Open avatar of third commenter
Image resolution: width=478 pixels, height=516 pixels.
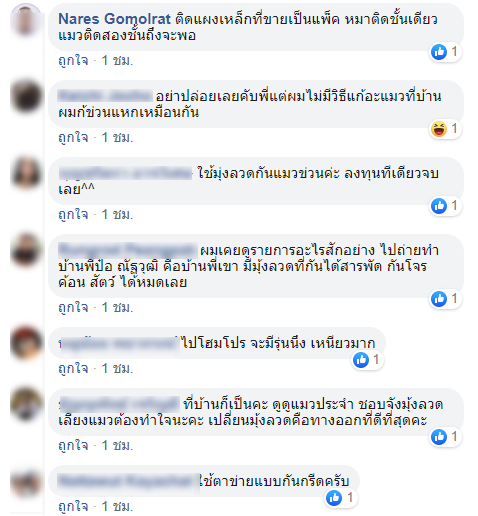pyautogui.click(x=26, y=173)
